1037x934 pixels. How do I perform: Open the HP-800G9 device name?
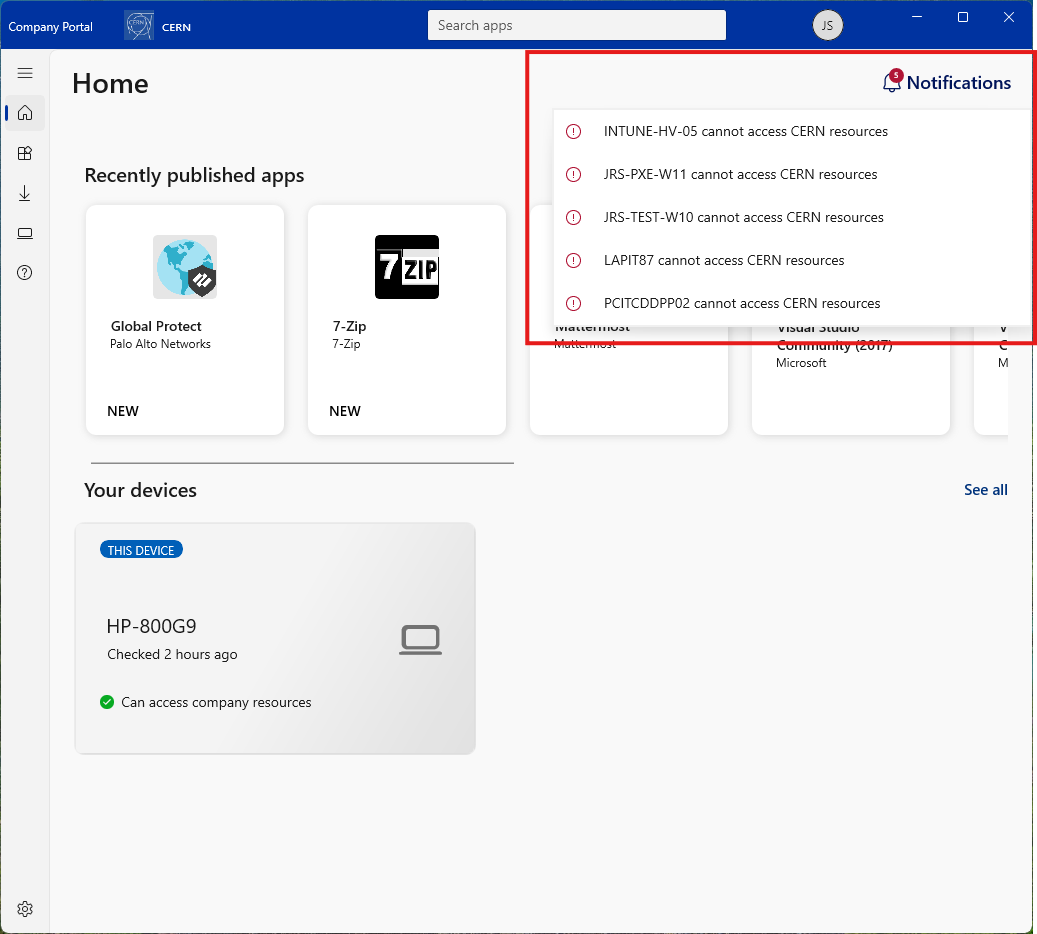click(151, 626)
